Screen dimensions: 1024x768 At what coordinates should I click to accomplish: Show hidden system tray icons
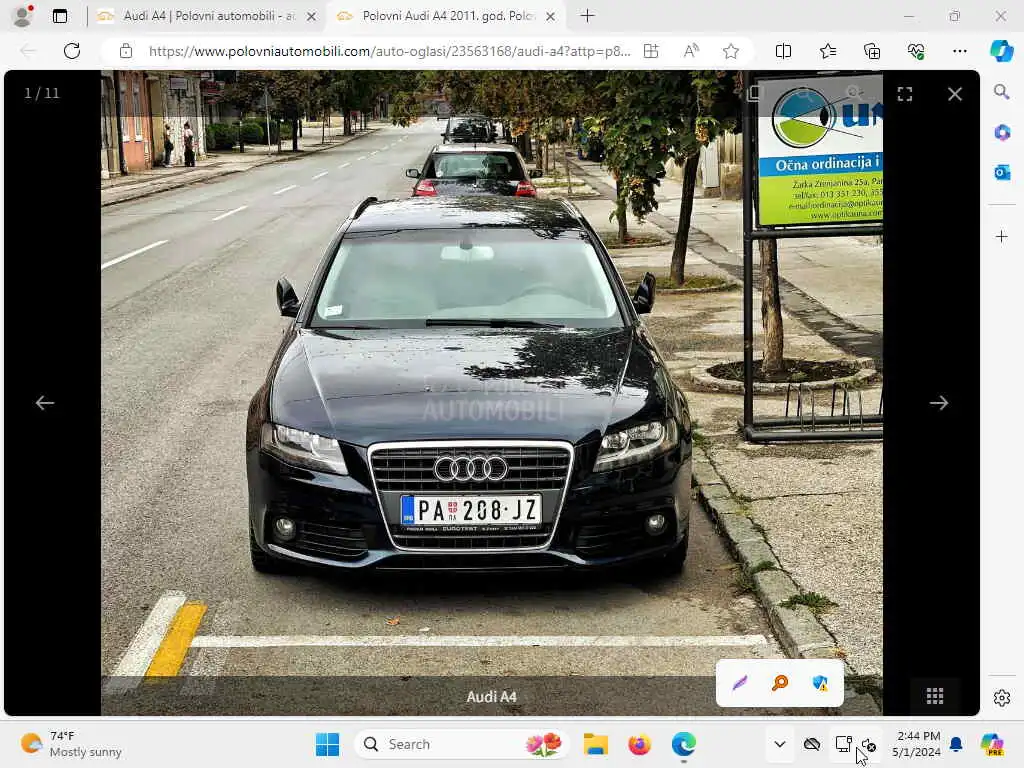pyautogui.click(x=780, y=744)
